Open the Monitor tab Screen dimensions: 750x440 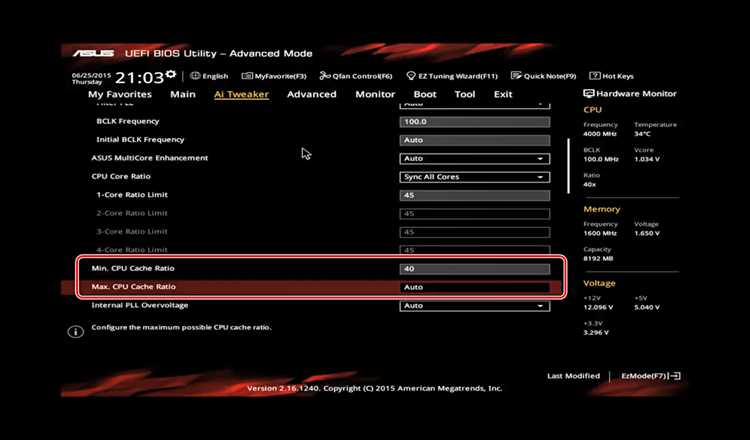tap(375, 94)
